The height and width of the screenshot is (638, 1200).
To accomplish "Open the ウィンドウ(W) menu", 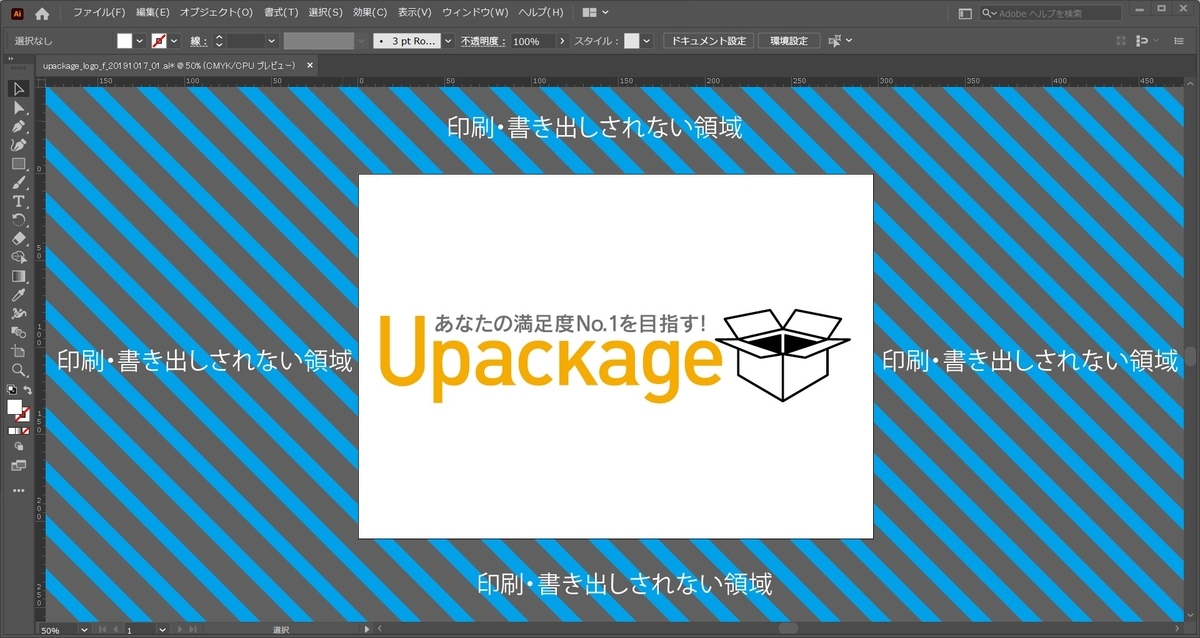I will coord(475,13).
